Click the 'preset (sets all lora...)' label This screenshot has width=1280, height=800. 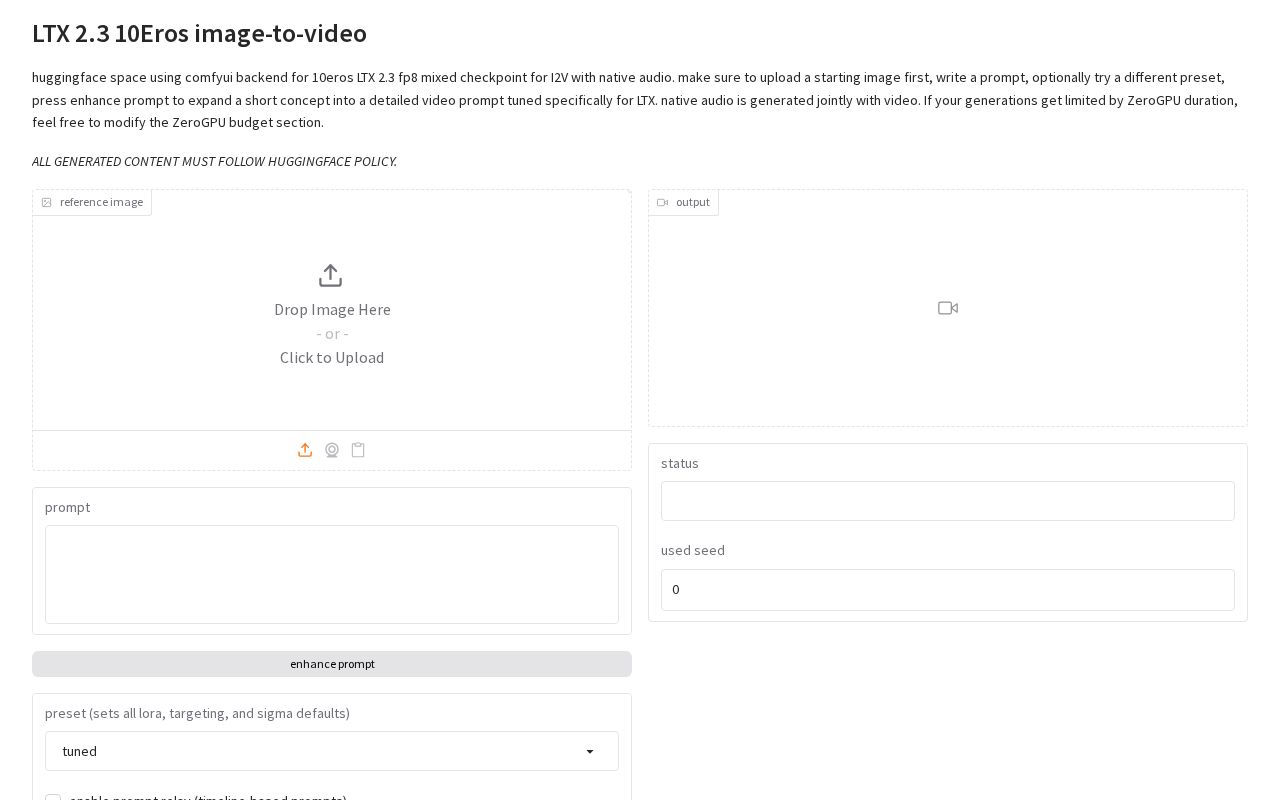click(197, 713)
